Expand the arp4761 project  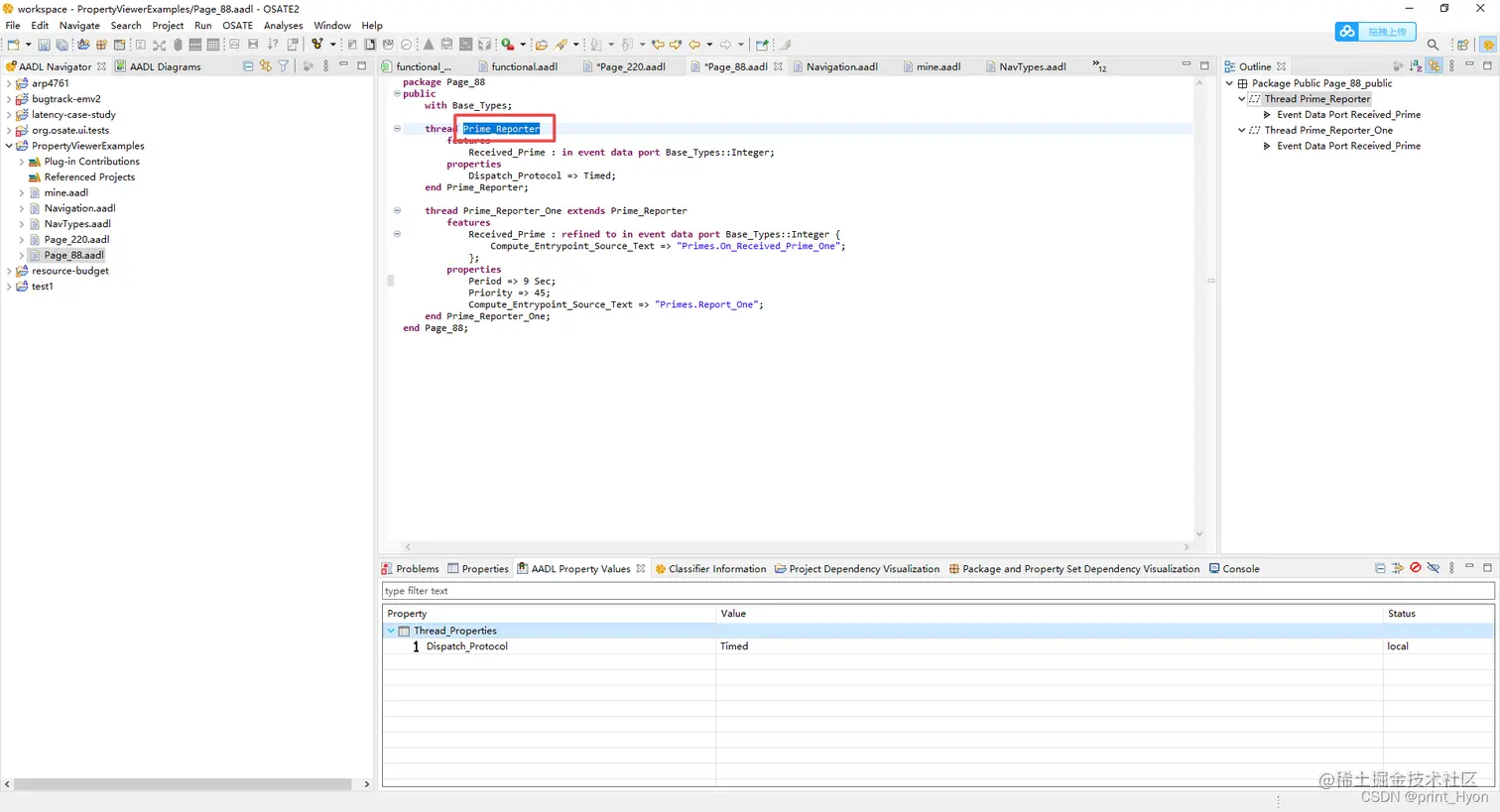coord(9,83)
